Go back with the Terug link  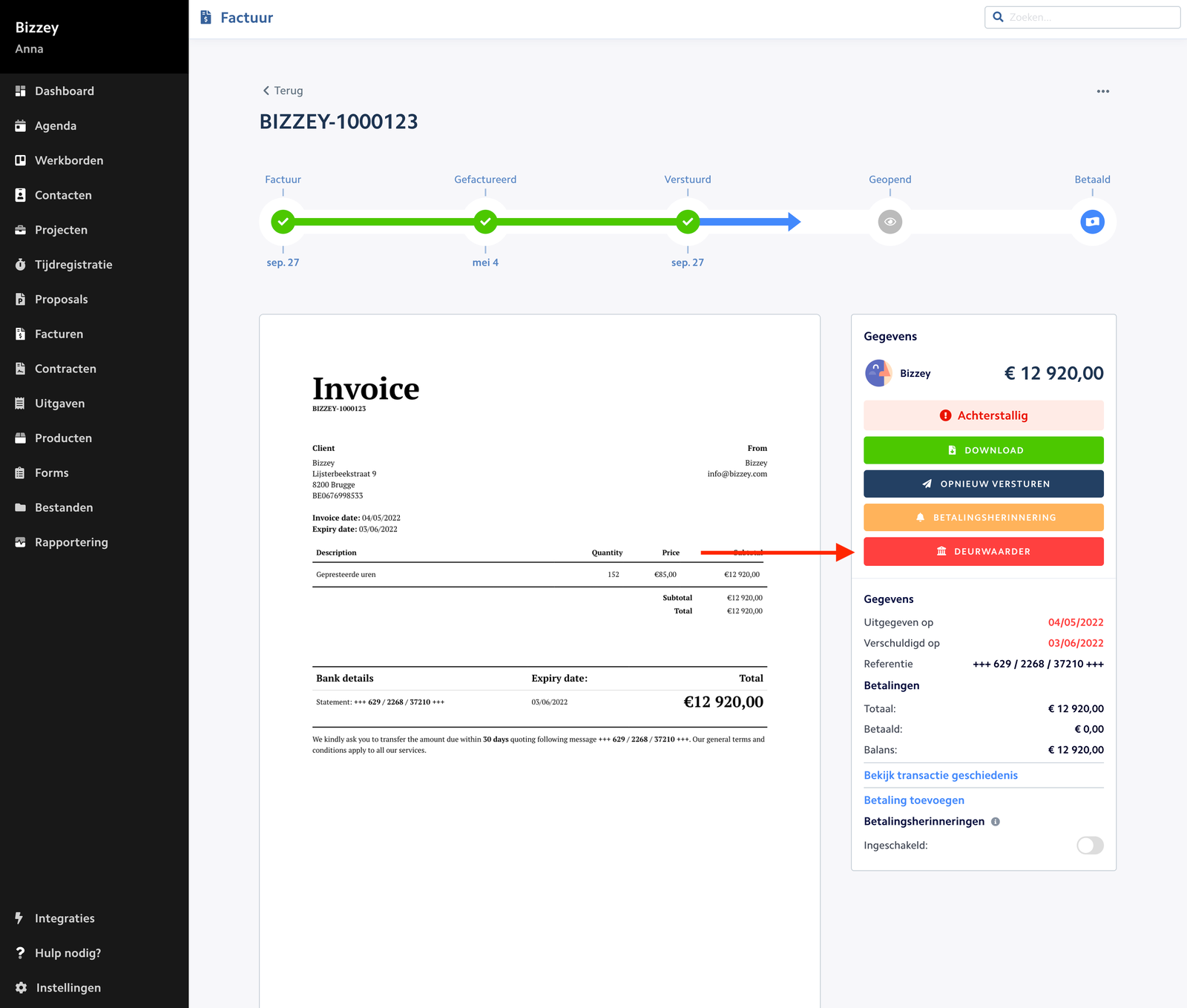pos(283,90)
